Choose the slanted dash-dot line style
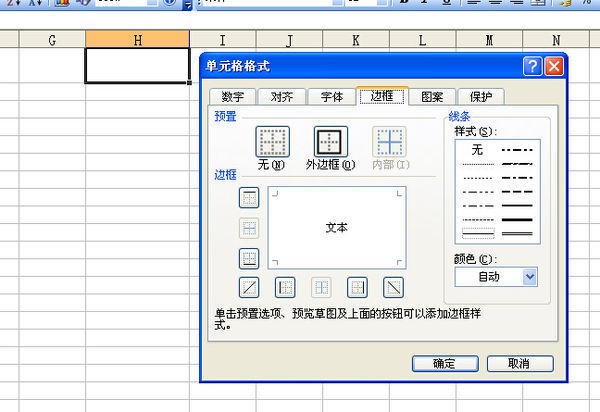600x412 pixels. point(517,164)
